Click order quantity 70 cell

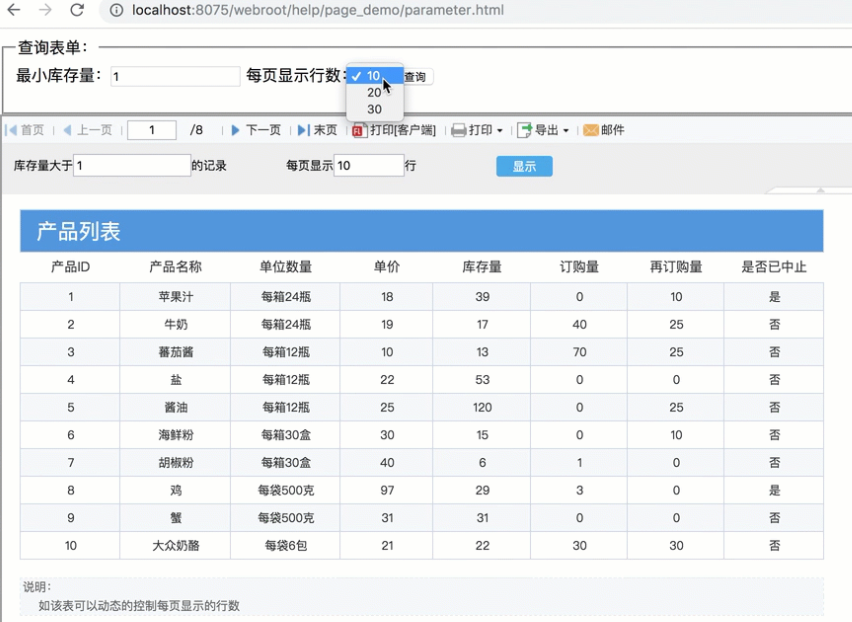click(579, 352)
